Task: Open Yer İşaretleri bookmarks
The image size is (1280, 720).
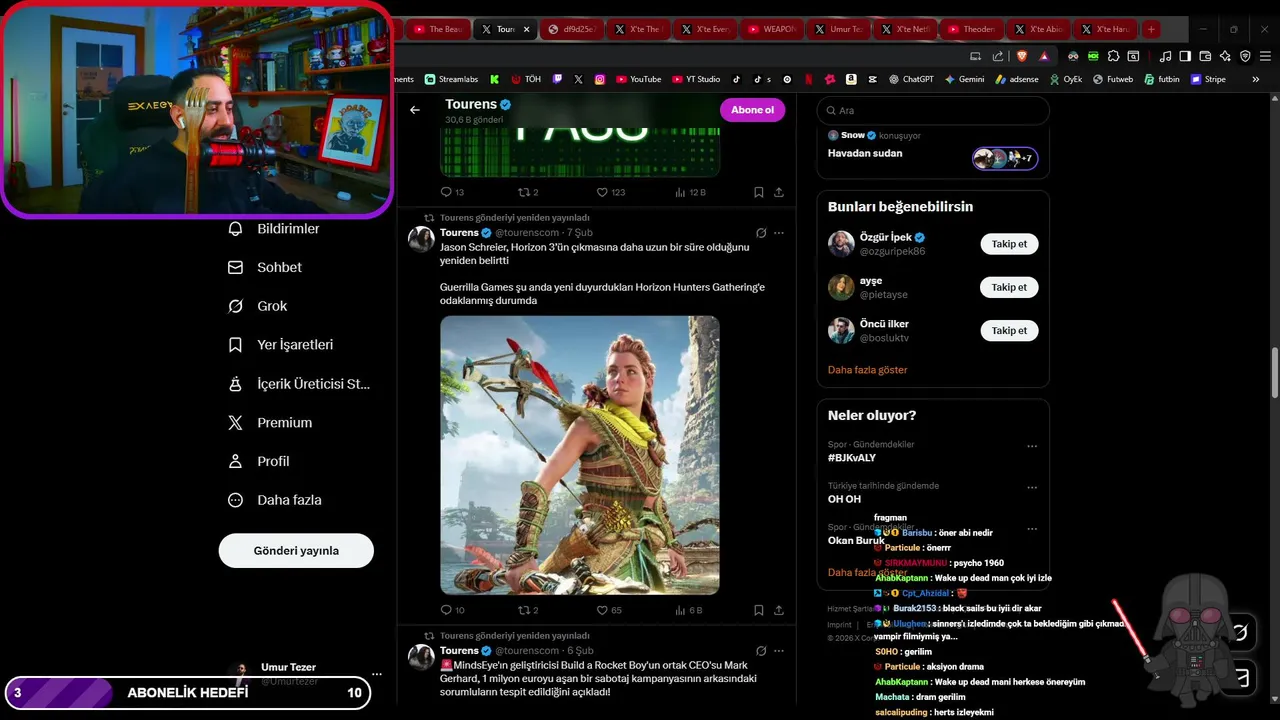Action: point(281,345)
